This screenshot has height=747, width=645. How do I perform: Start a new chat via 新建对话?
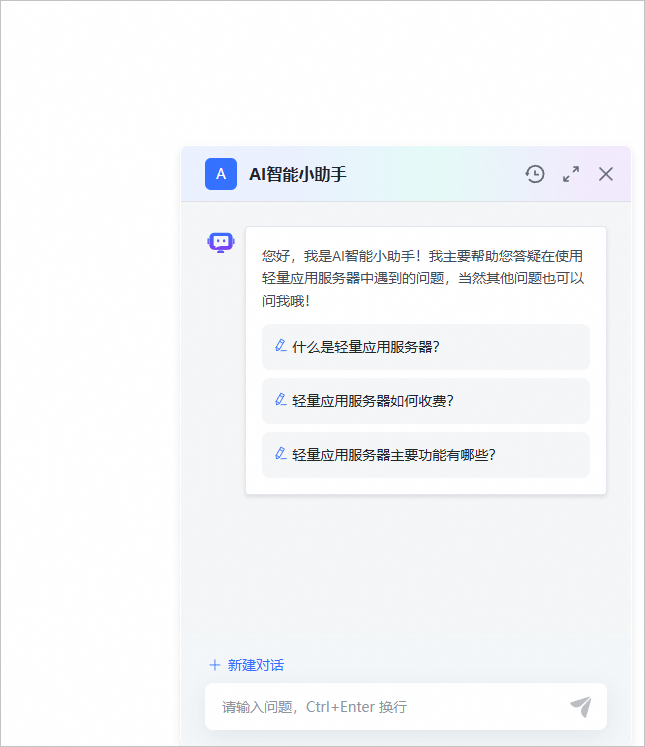[246, 665]
